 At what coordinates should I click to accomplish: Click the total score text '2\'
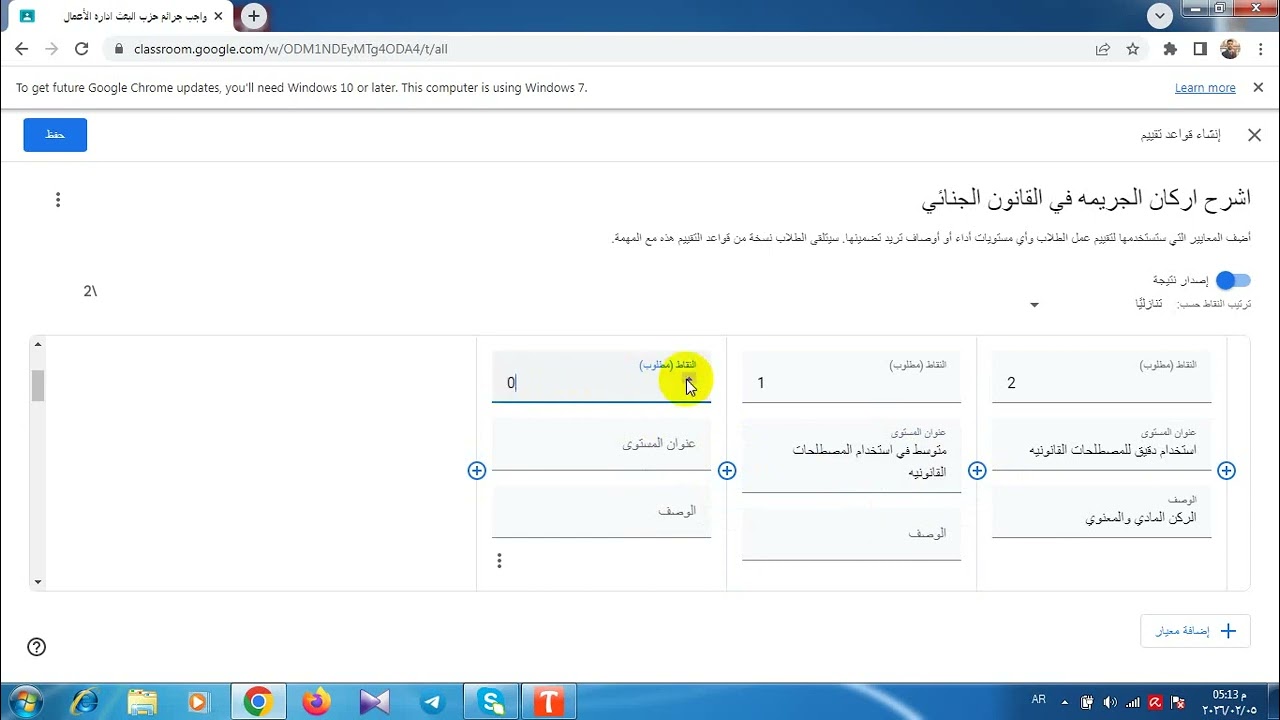tap(90, 291)
